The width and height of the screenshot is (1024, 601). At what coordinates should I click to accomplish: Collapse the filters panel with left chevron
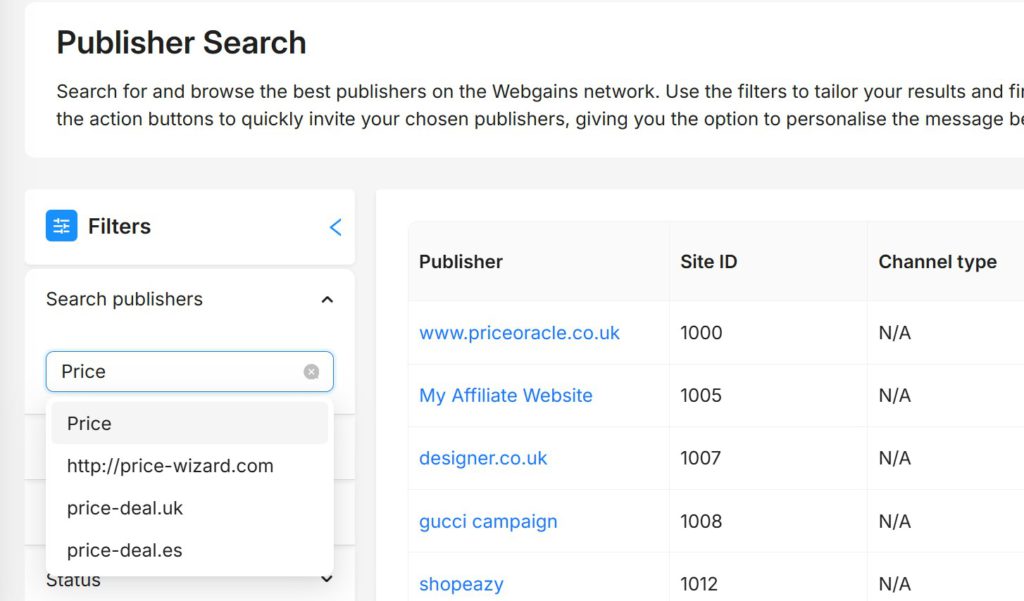pyautogui.click(x=335, y=227)
